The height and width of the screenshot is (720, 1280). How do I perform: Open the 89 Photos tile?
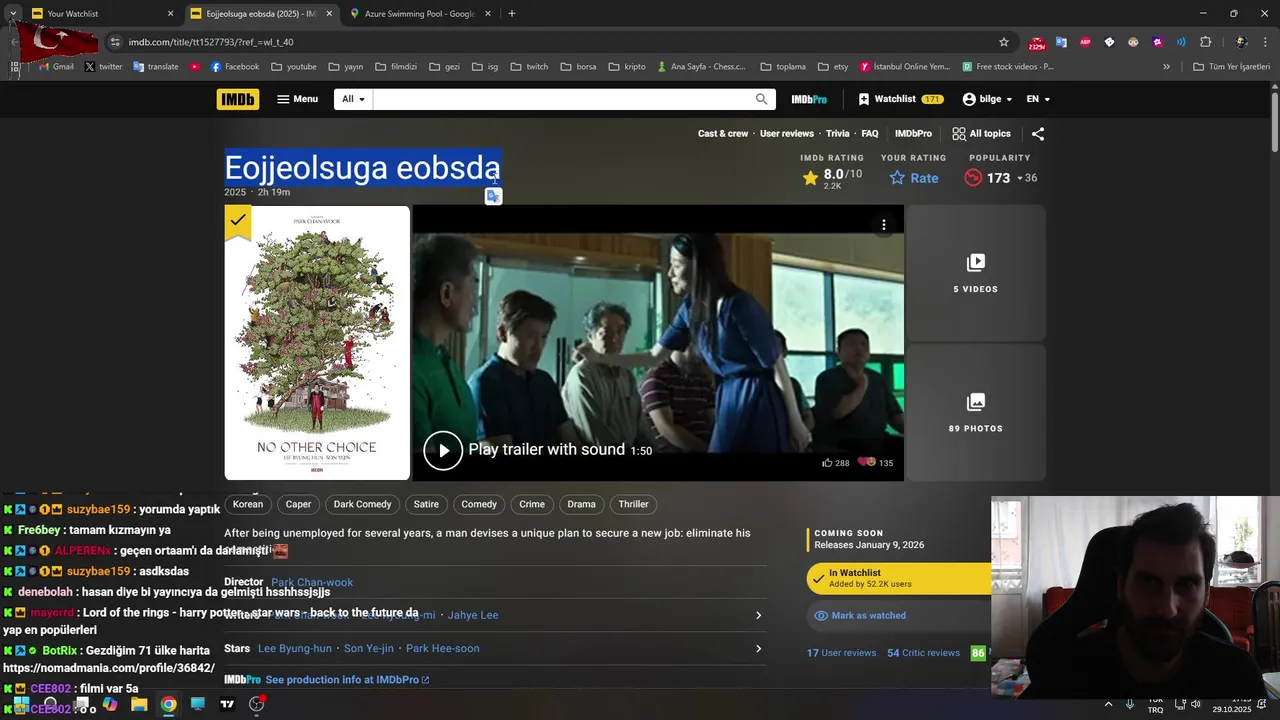coord(976,413)
